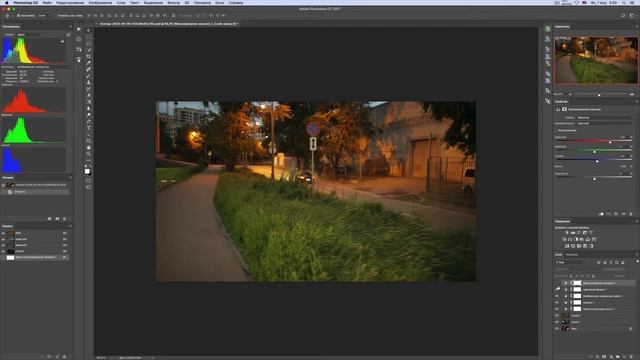Select the Brush tool
The image size is (640, 360).
tap(89, 76)
